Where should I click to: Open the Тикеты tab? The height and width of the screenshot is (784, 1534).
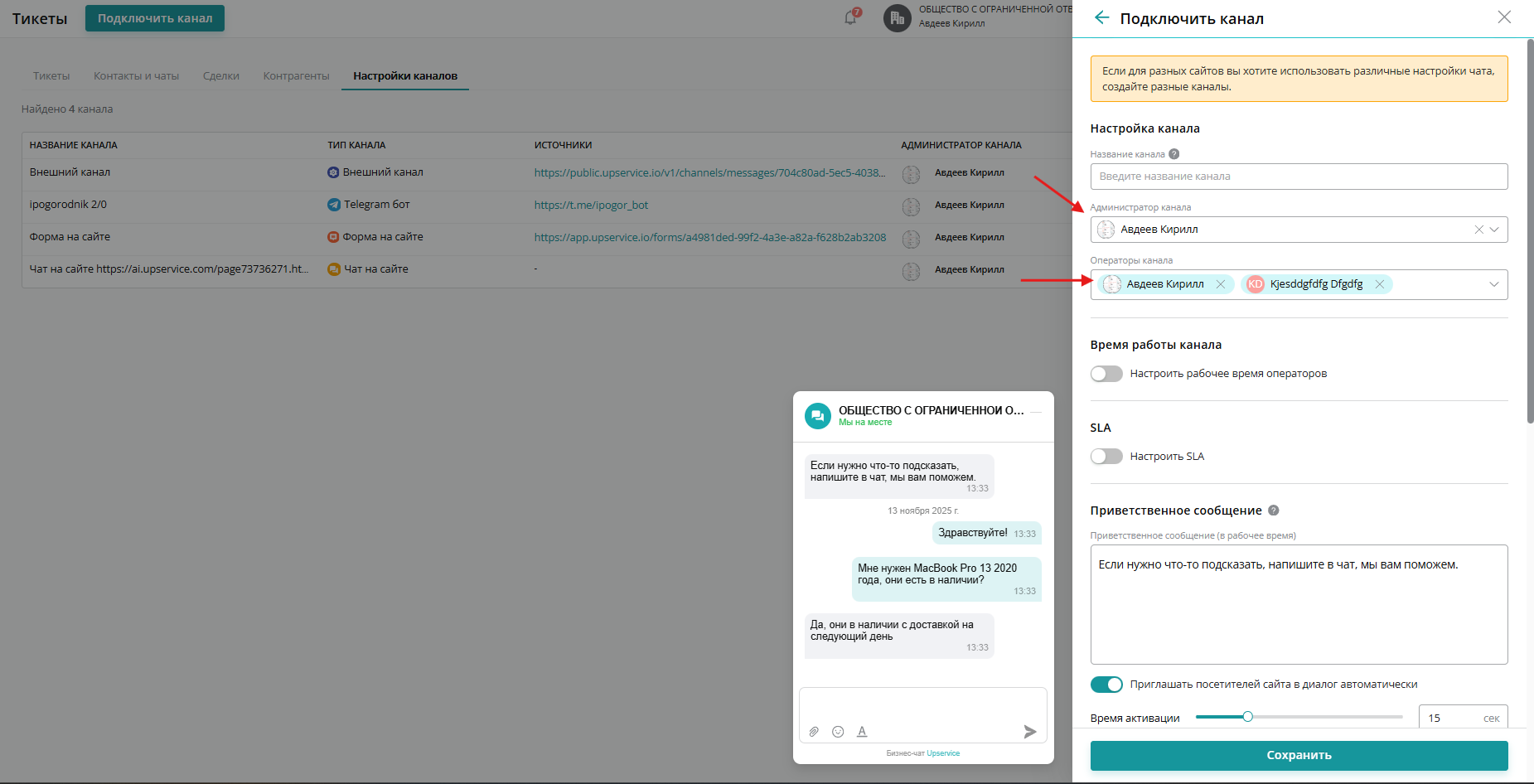pos(51,76)
